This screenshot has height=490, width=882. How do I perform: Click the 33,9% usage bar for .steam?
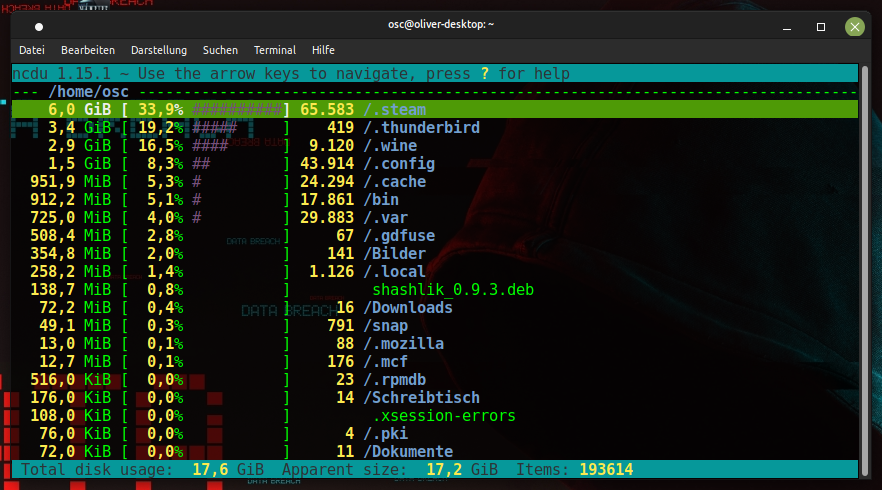click(237, 110)
